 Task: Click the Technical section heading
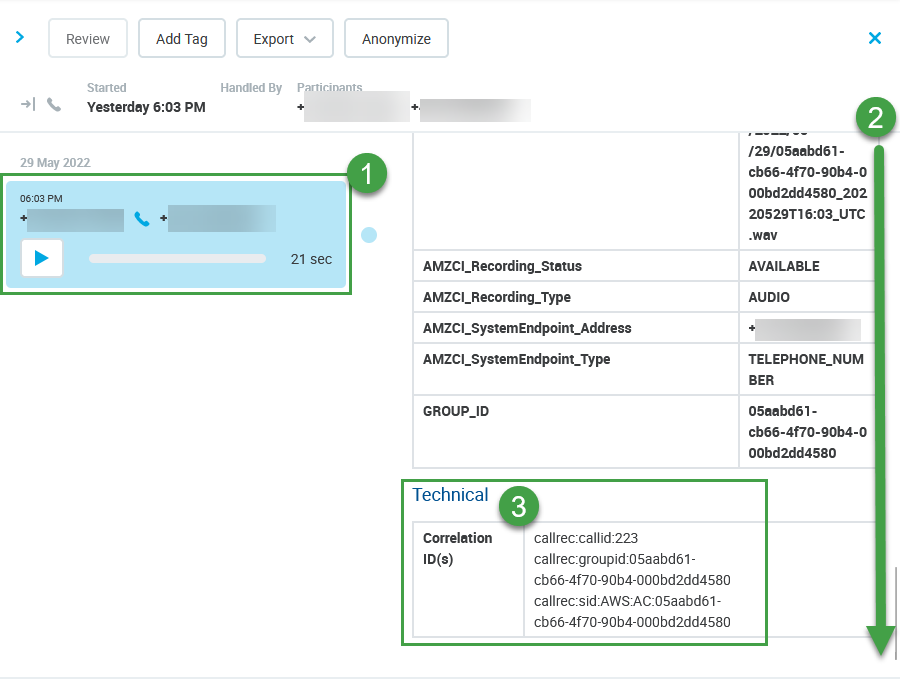pos(450,495)
